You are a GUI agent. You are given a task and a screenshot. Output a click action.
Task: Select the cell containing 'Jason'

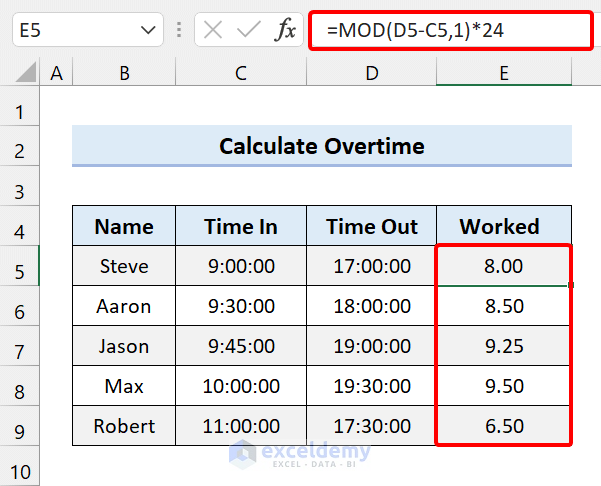tap(124, 346)
